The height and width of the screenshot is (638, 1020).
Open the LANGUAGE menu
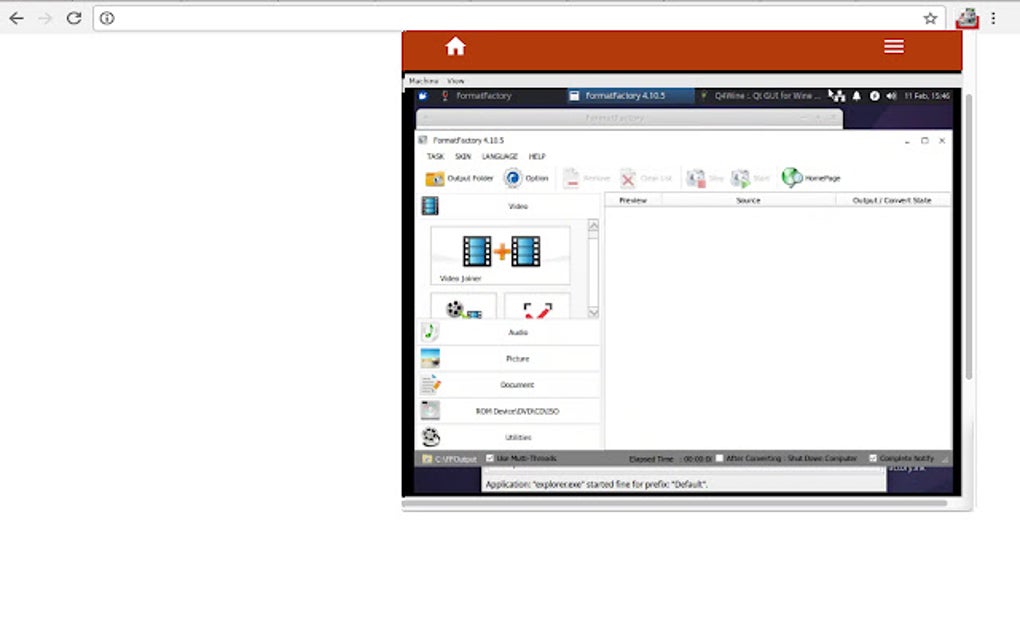[x=500, y=156]
